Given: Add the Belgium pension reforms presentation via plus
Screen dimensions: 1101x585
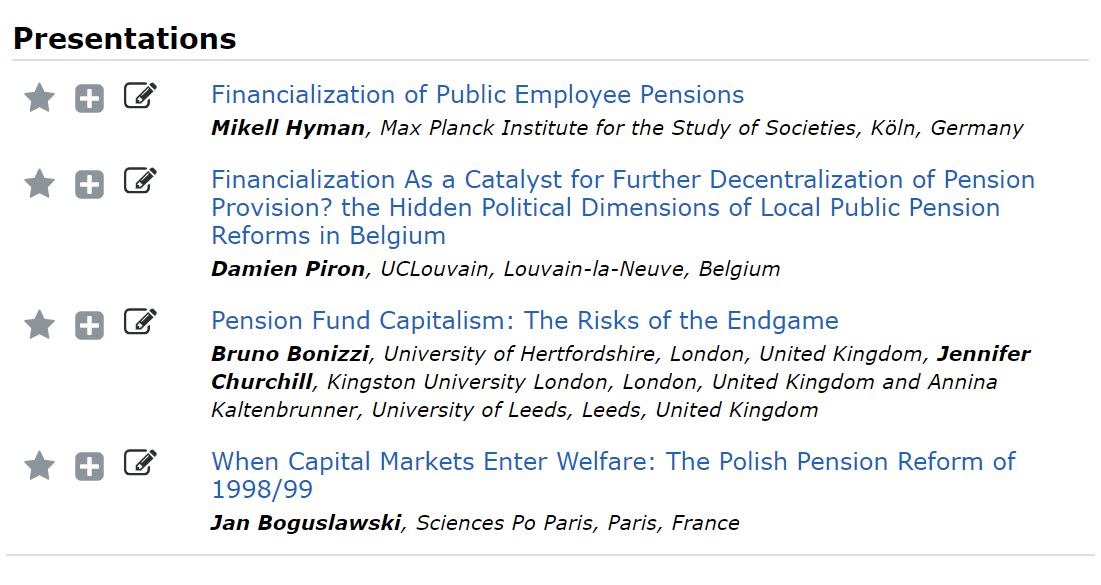Looking at the screenshot, I should tap(90, 184).
